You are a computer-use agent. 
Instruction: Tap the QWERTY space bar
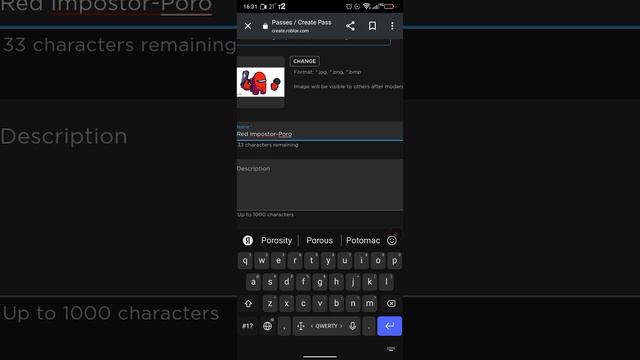[x=327, y=326]
